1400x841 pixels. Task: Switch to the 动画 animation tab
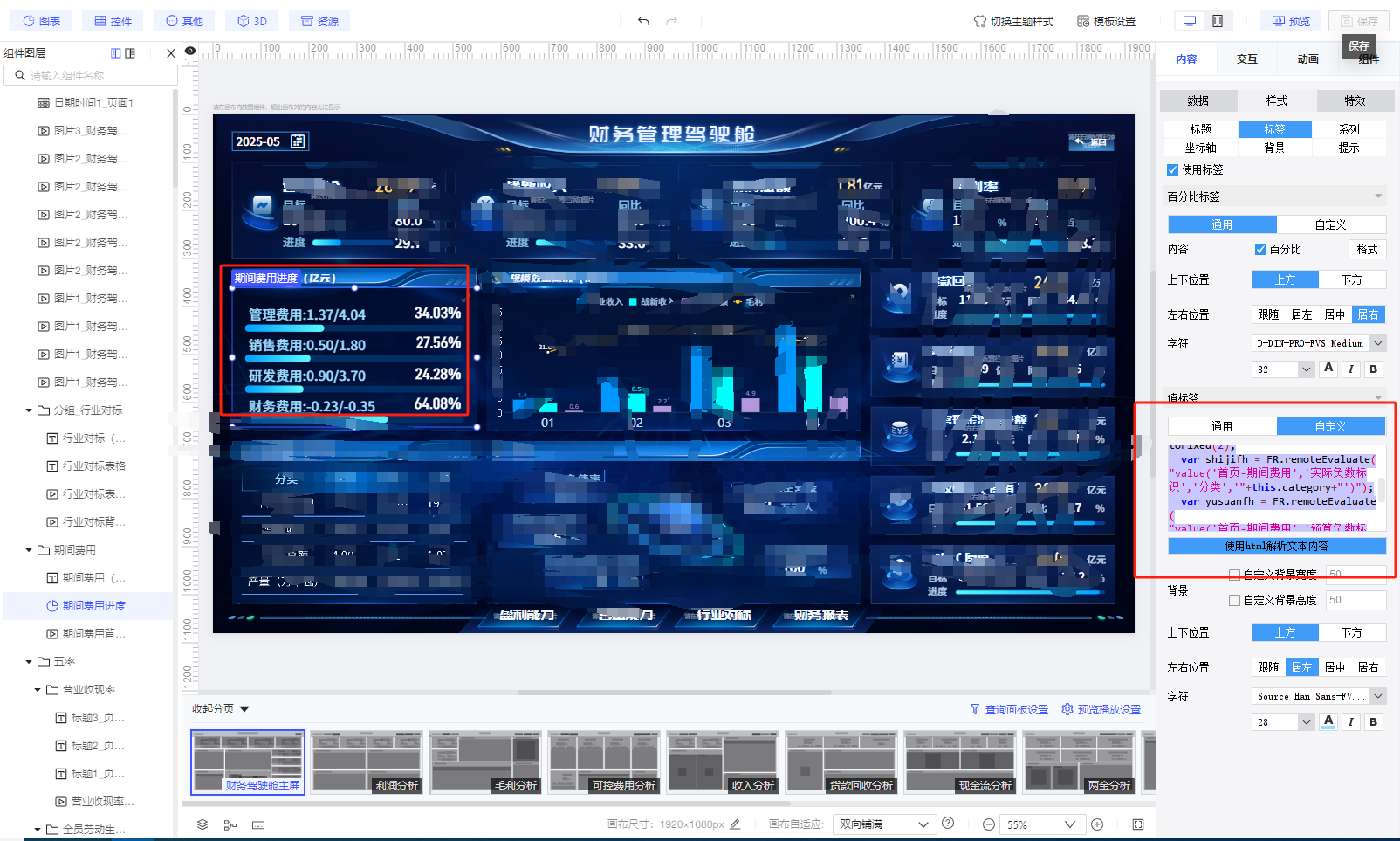(x=1307, y=59)
